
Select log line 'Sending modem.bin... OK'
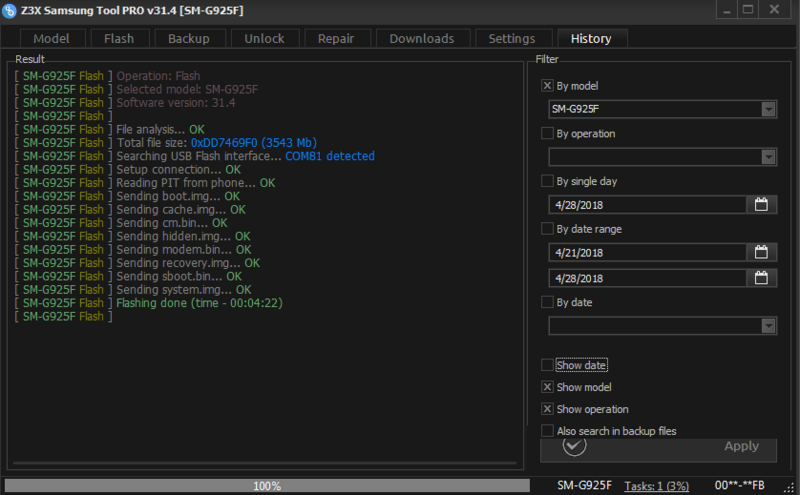[x=184, y=250]
